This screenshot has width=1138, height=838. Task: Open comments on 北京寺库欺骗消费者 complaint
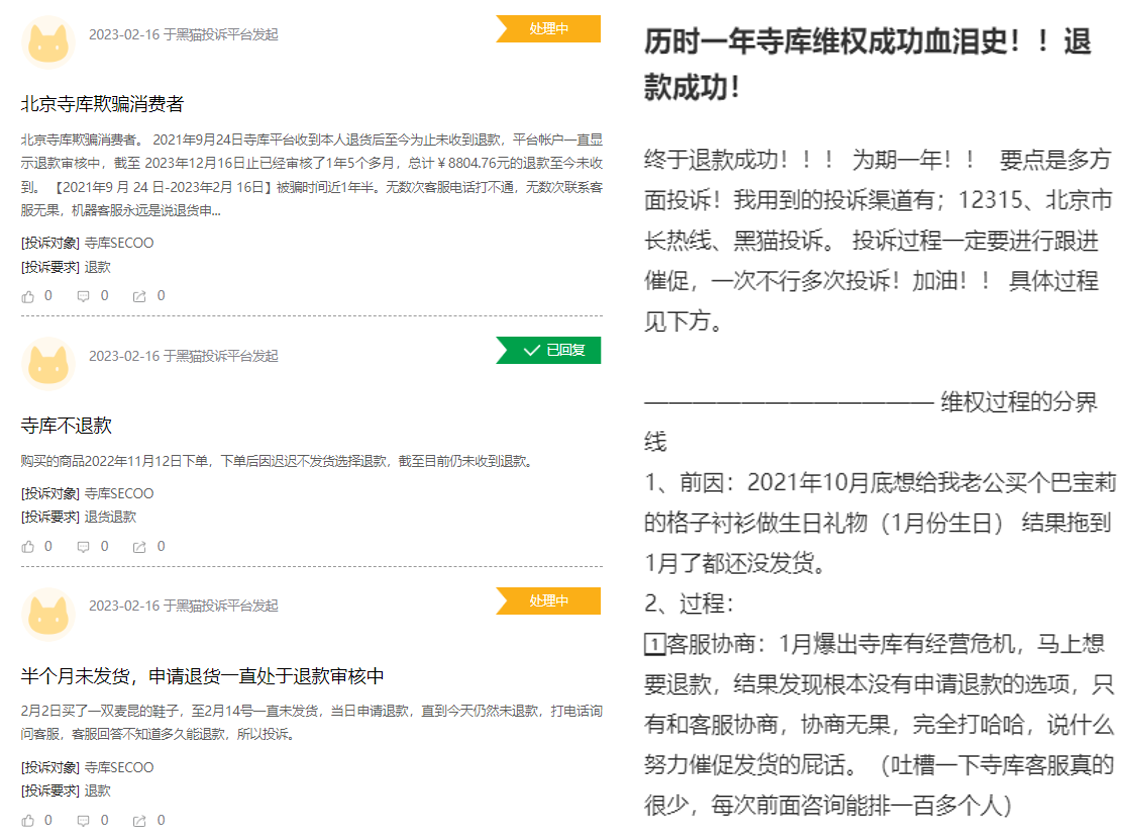pos(84,296)
